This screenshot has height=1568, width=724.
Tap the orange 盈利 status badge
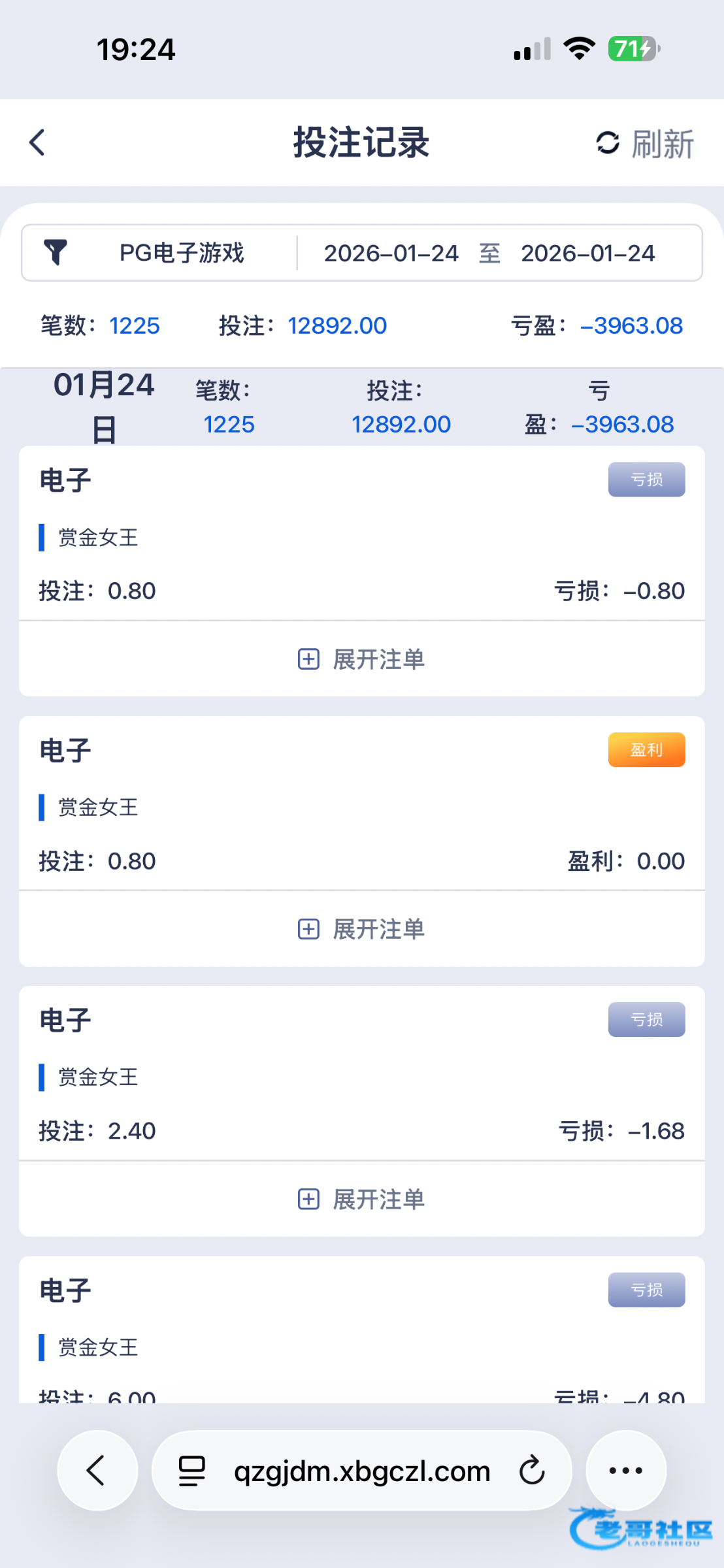646,749
